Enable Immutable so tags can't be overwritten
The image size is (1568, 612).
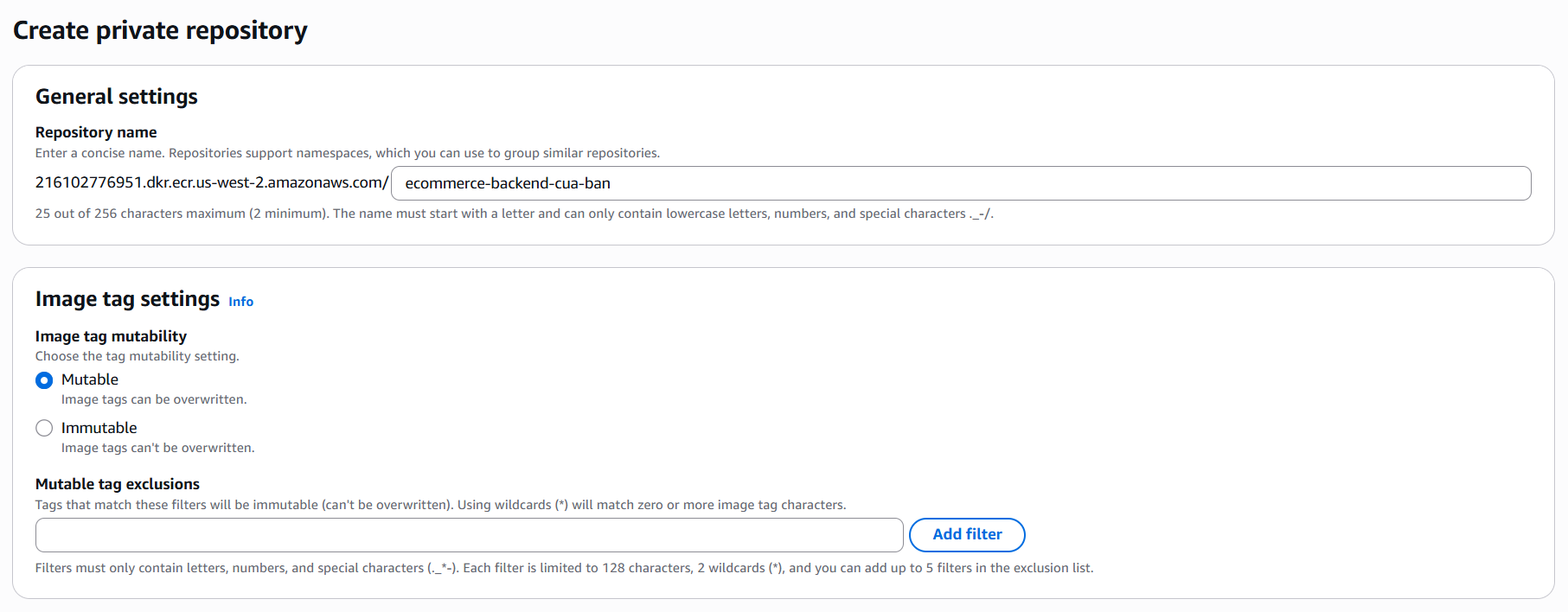coord(44,428)
